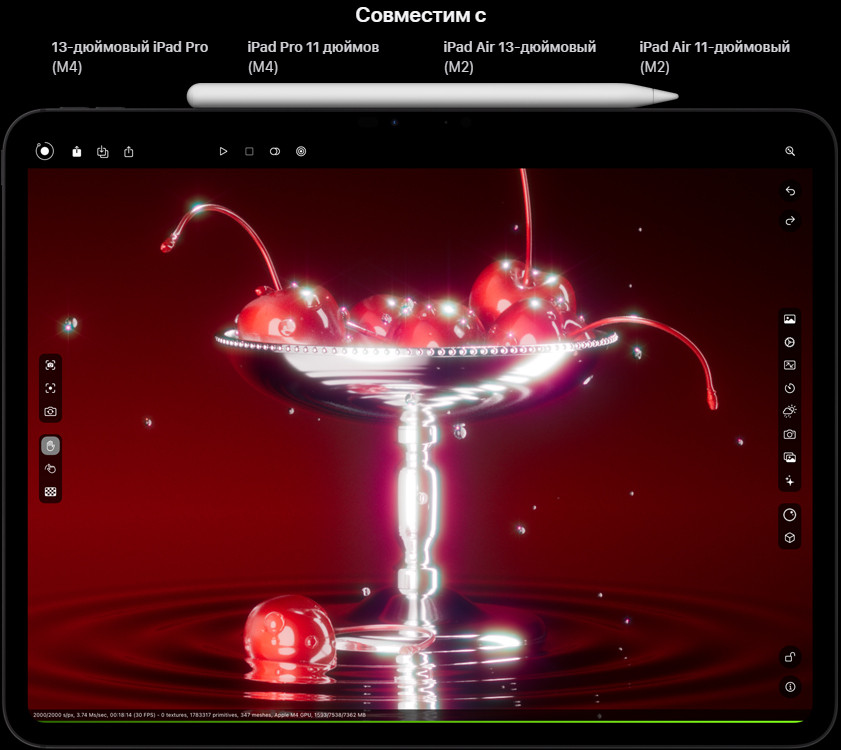Click the undo arrow
The width and height of the screenshot is (841, 750).
coord(790,191)
